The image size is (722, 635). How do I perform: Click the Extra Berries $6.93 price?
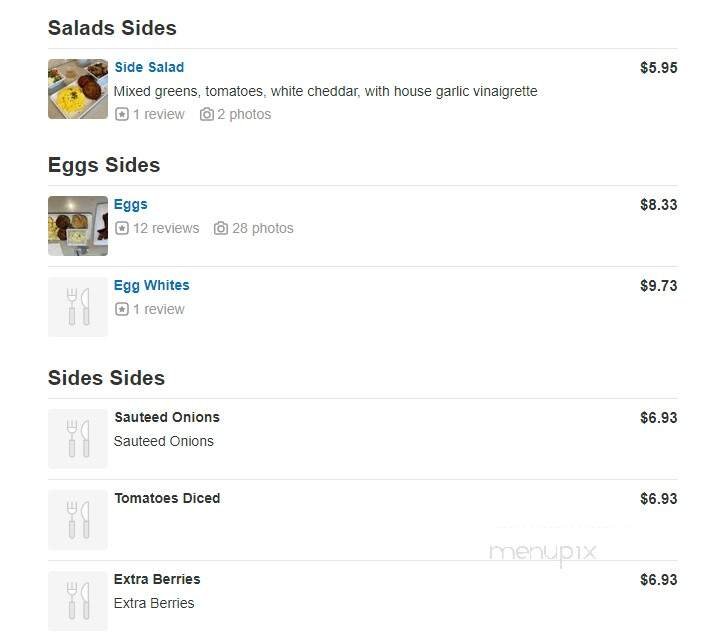(658, 579)
